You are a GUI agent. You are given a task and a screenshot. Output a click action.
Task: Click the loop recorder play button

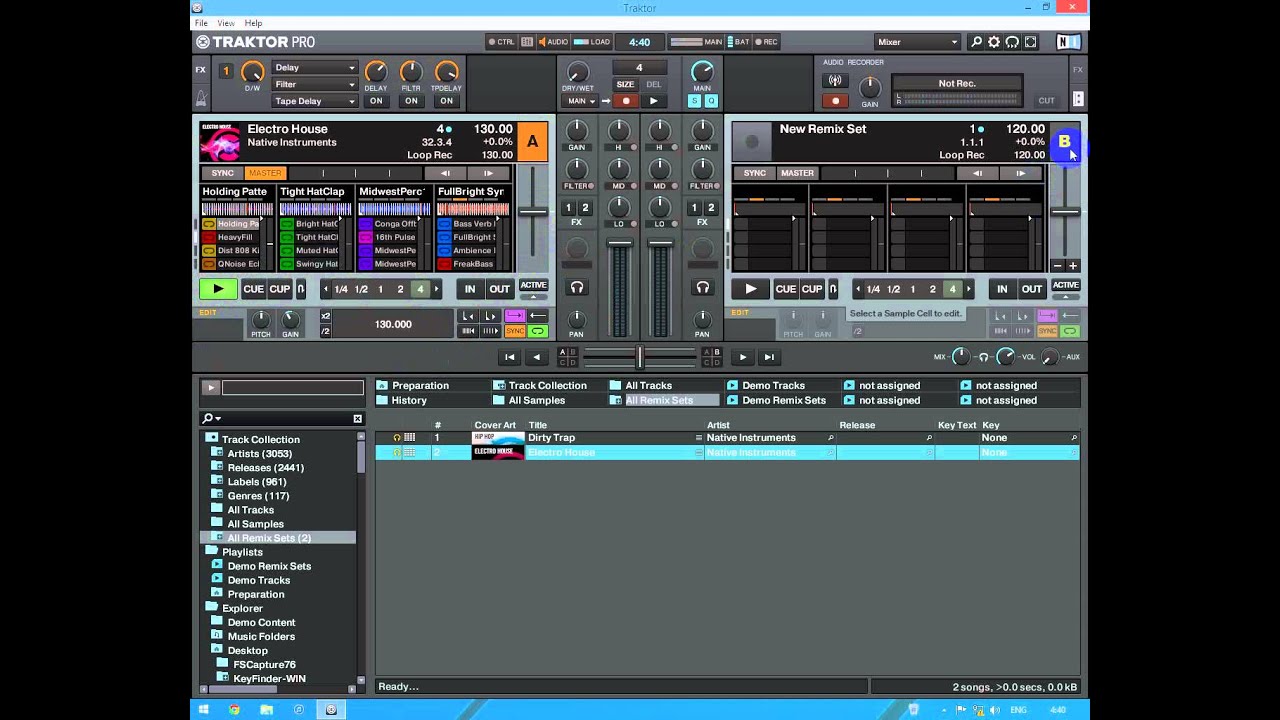coord(653,101)
